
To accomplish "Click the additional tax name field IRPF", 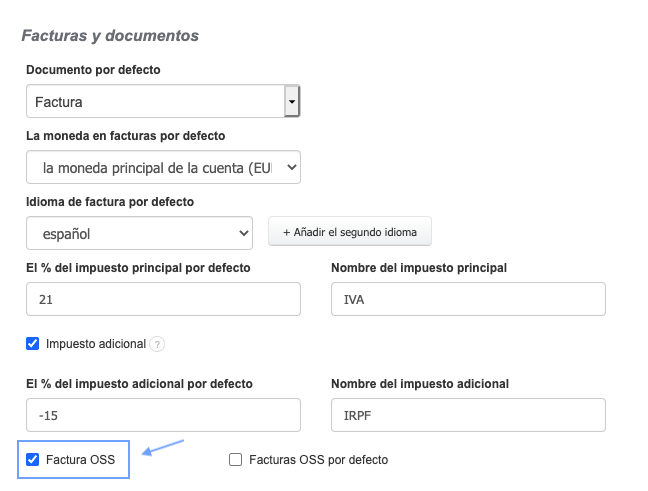I will (x=468, y=415).
